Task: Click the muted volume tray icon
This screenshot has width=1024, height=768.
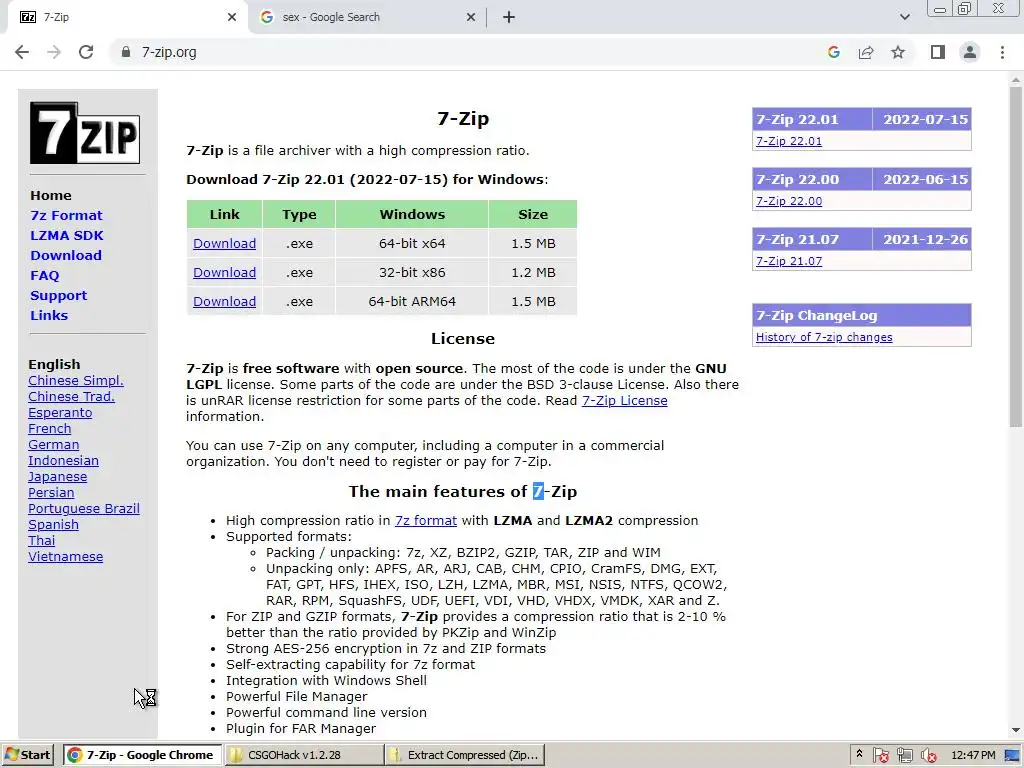Action: (928, 756)
